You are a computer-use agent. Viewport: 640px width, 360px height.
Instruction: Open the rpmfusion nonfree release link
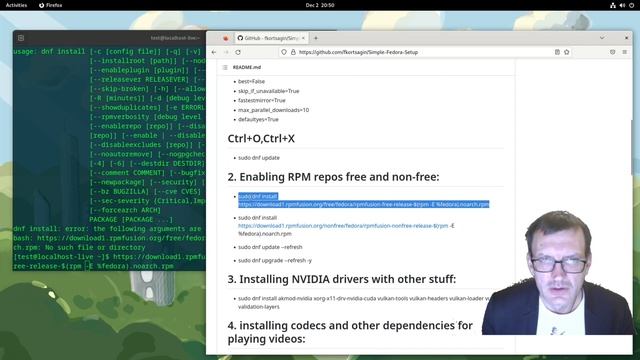coord(343,226)
